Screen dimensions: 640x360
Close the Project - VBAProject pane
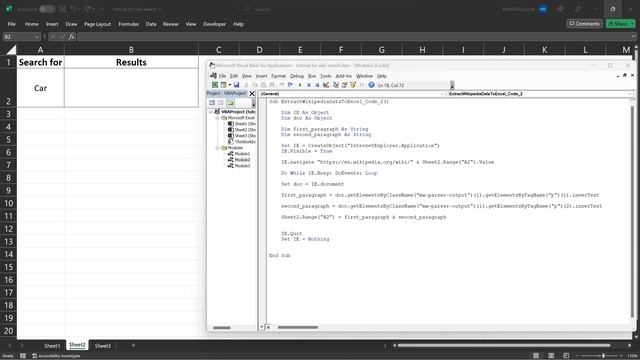(x=252, y=93)
